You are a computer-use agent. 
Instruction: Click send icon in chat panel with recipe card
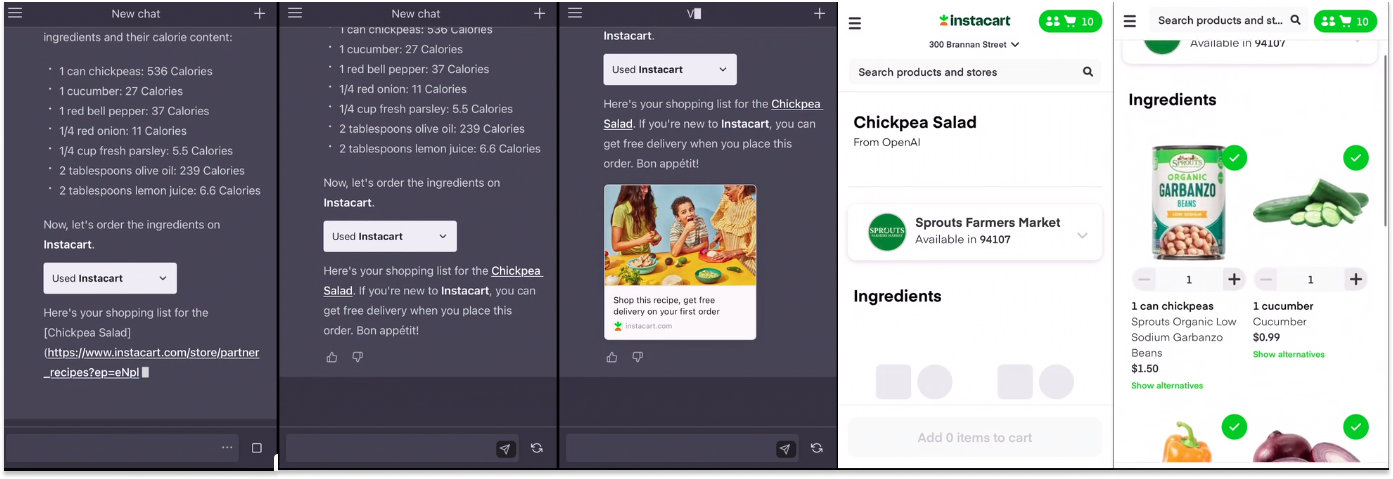pyautogui.click(x=786, y=449)
